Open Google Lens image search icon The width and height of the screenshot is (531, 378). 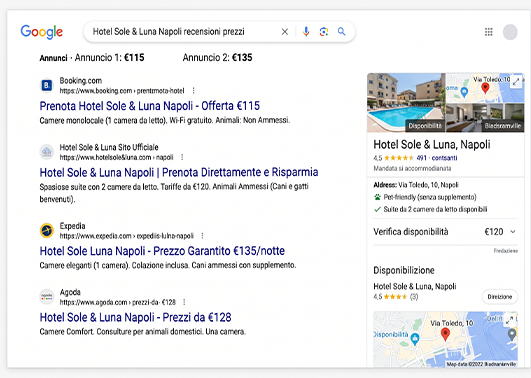[x=324, y=32]
